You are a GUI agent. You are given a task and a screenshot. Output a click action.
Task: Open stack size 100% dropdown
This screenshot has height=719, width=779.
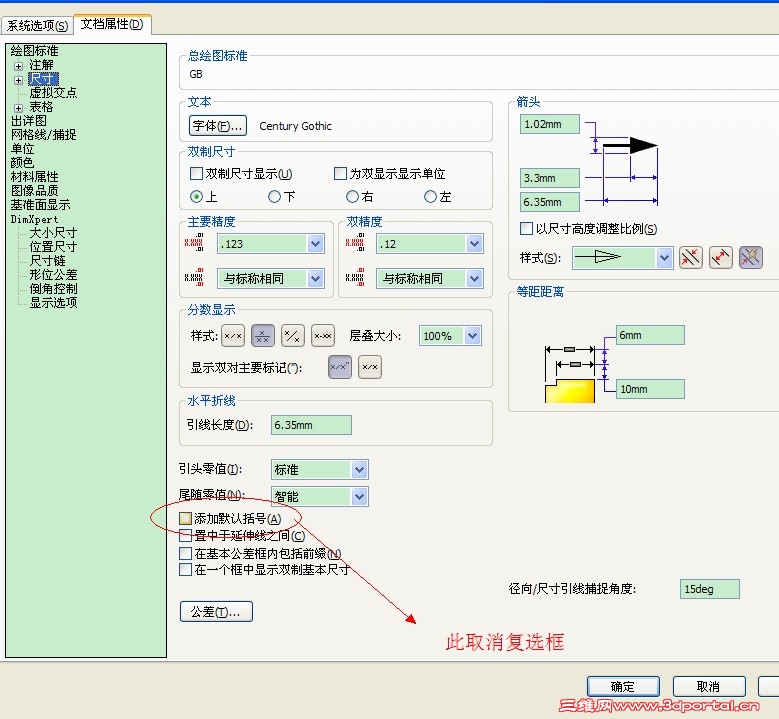pos(472,336)
